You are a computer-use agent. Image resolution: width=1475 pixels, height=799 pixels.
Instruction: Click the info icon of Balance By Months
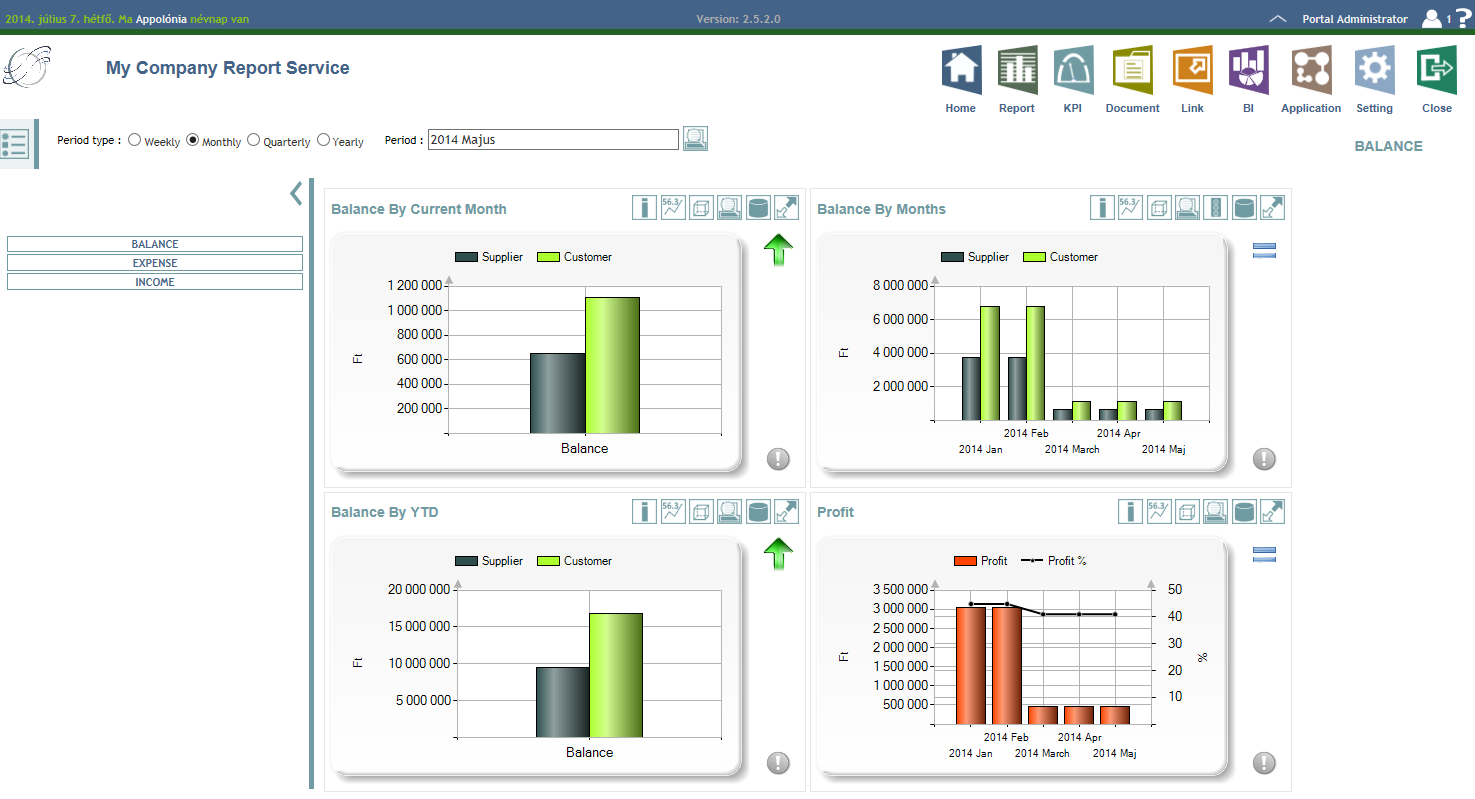tap(1102, 208)
